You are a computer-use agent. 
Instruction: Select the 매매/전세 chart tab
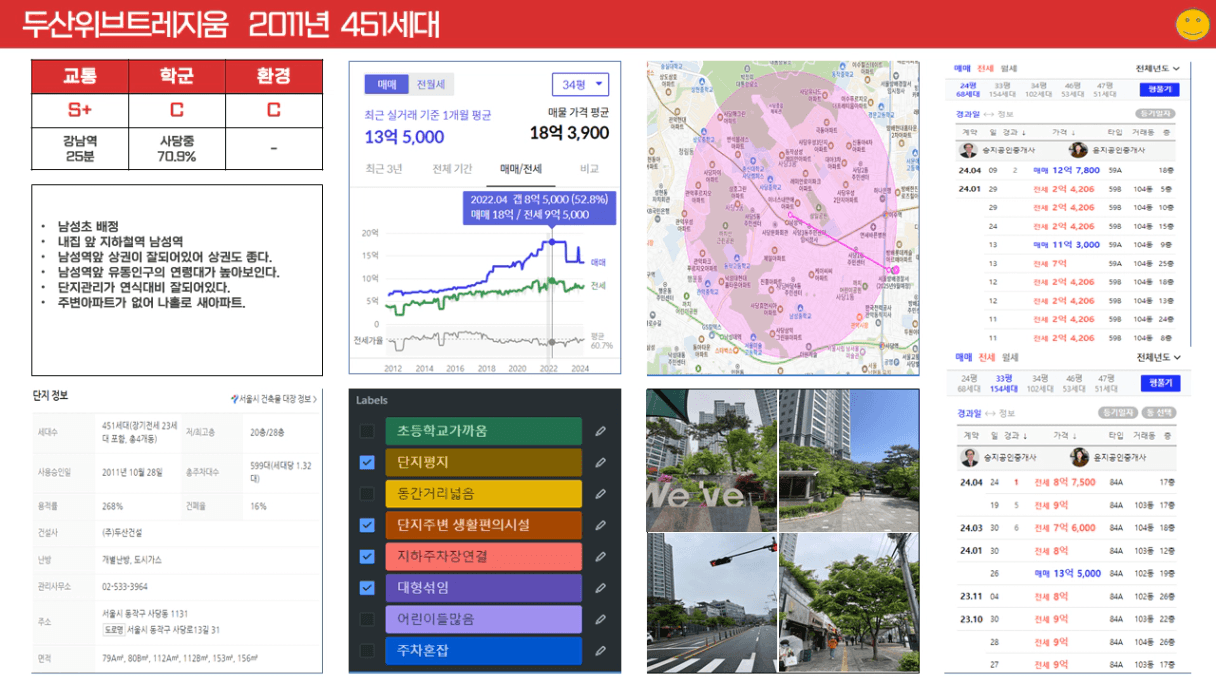pos(522,169)
